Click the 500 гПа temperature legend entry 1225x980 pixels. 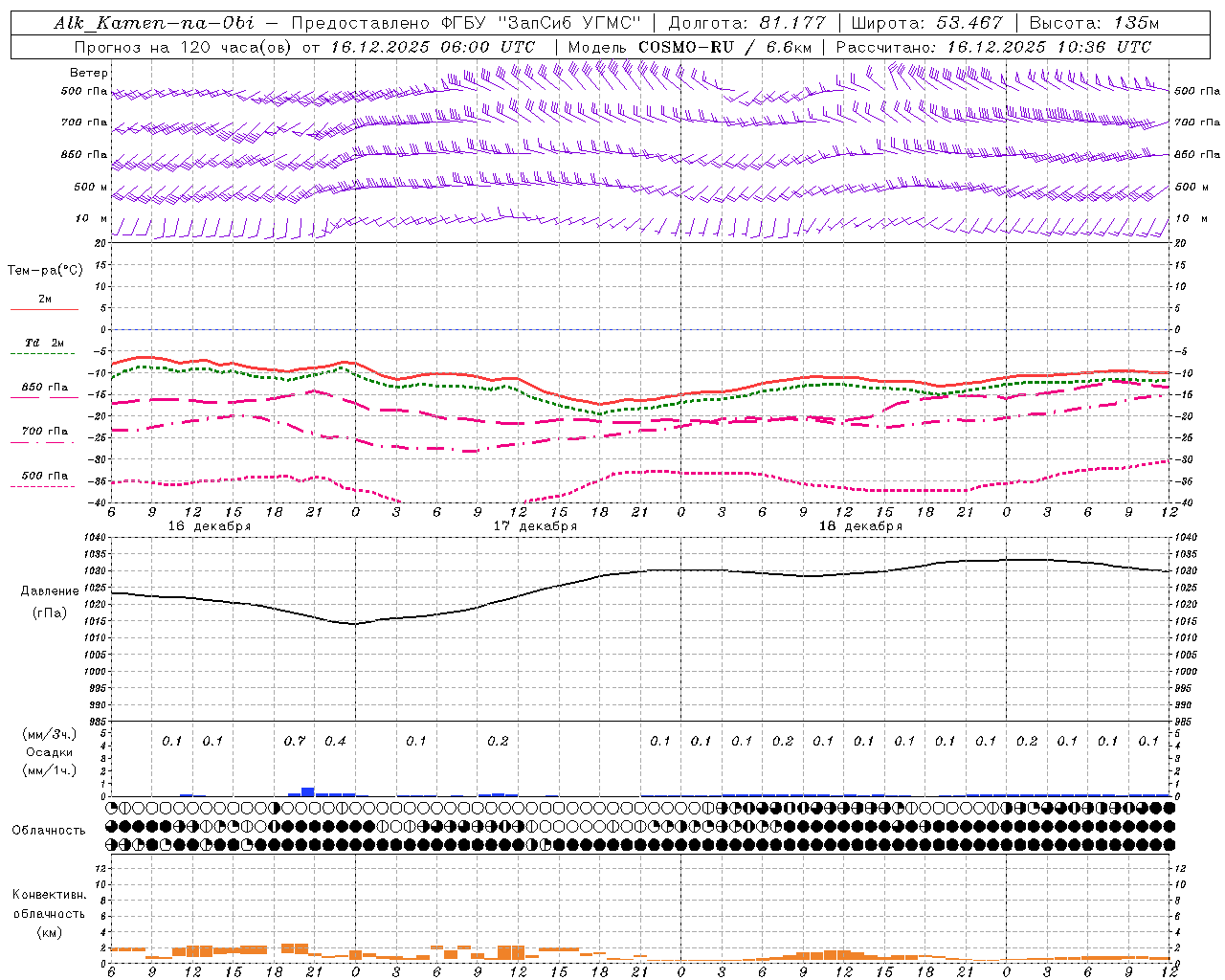pyautogui.click(x=45, y=476)
